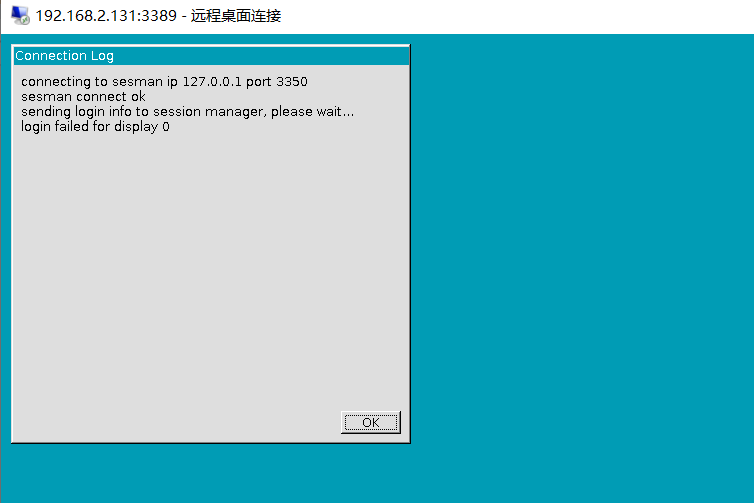Click the 192.168.2.131:3389 address in window title
Screen dimensions: 754x503
point(106,16)
